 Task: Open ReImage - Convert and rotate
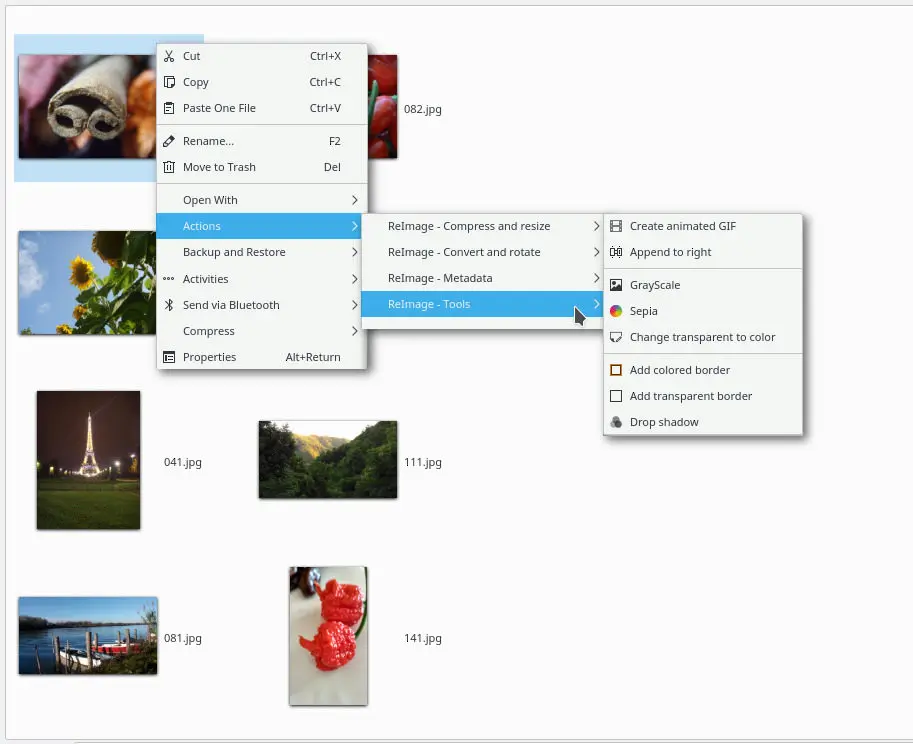click(x=482, y=252)
